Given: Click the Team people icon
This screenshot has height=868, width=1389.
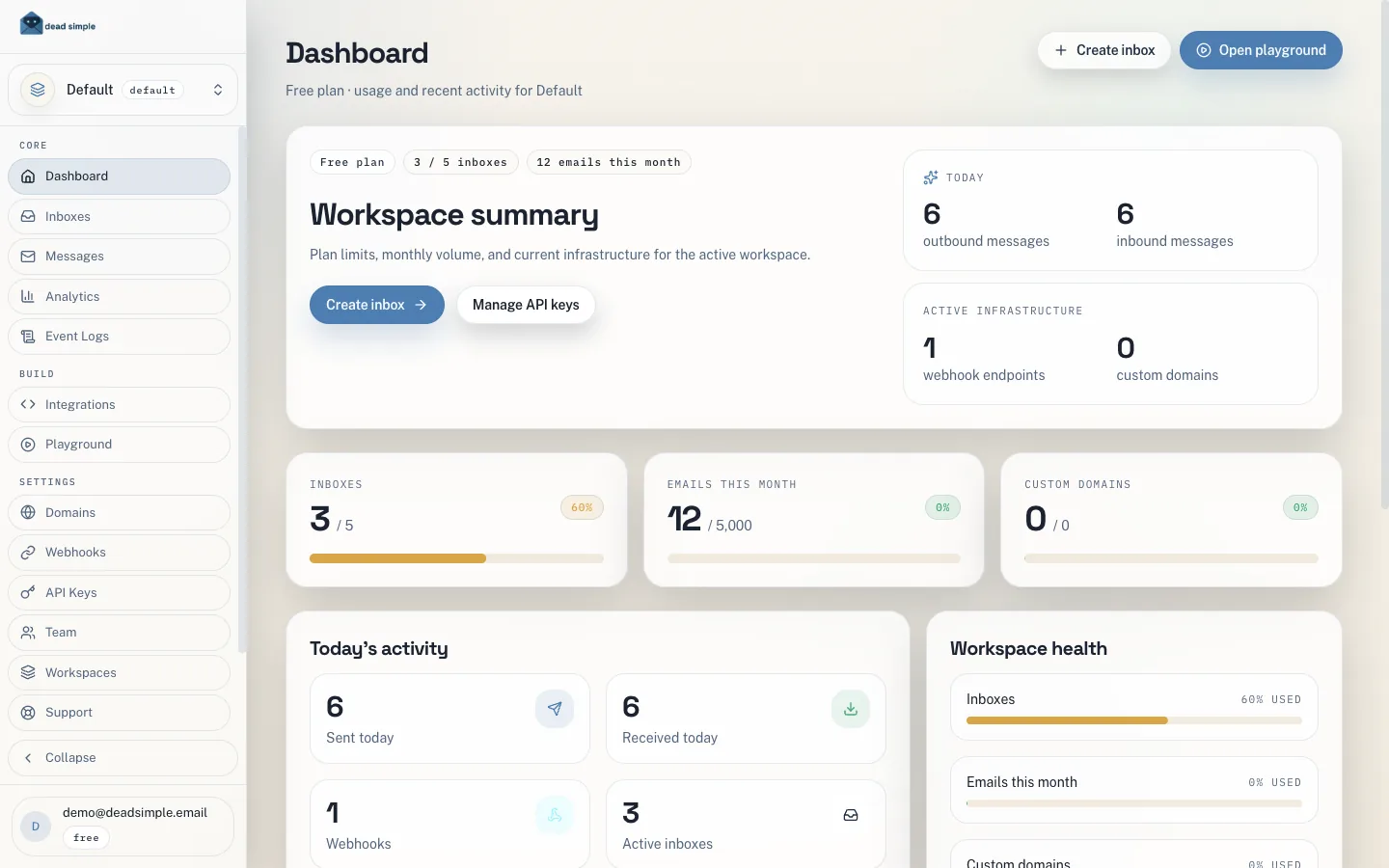Looking at the screenshot, I should click(28, 633).
